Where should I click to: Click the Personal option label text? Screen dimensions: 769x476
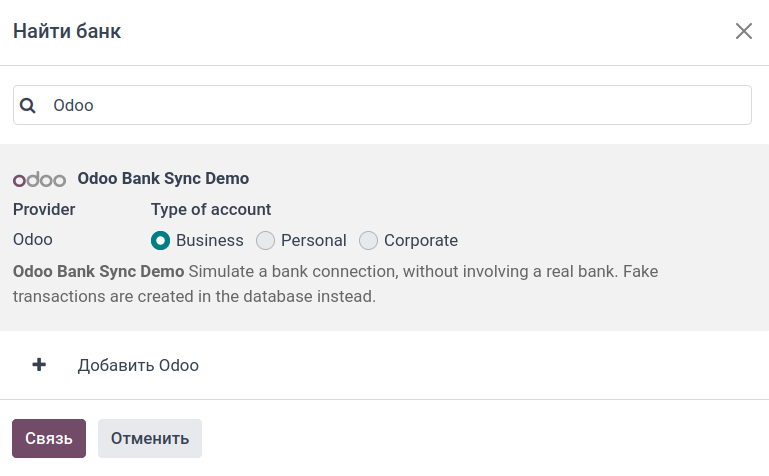[x=313, y=240]
